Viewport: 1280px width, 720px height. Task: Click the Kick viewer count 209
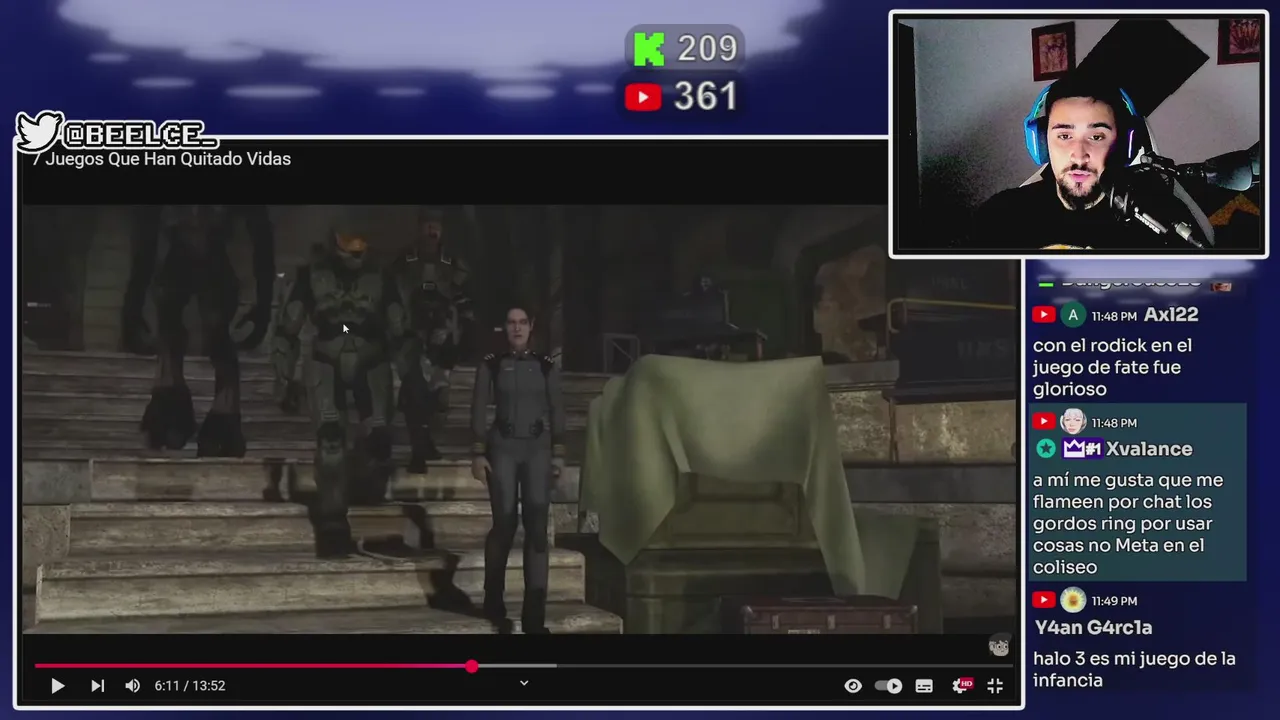point(707,49)
